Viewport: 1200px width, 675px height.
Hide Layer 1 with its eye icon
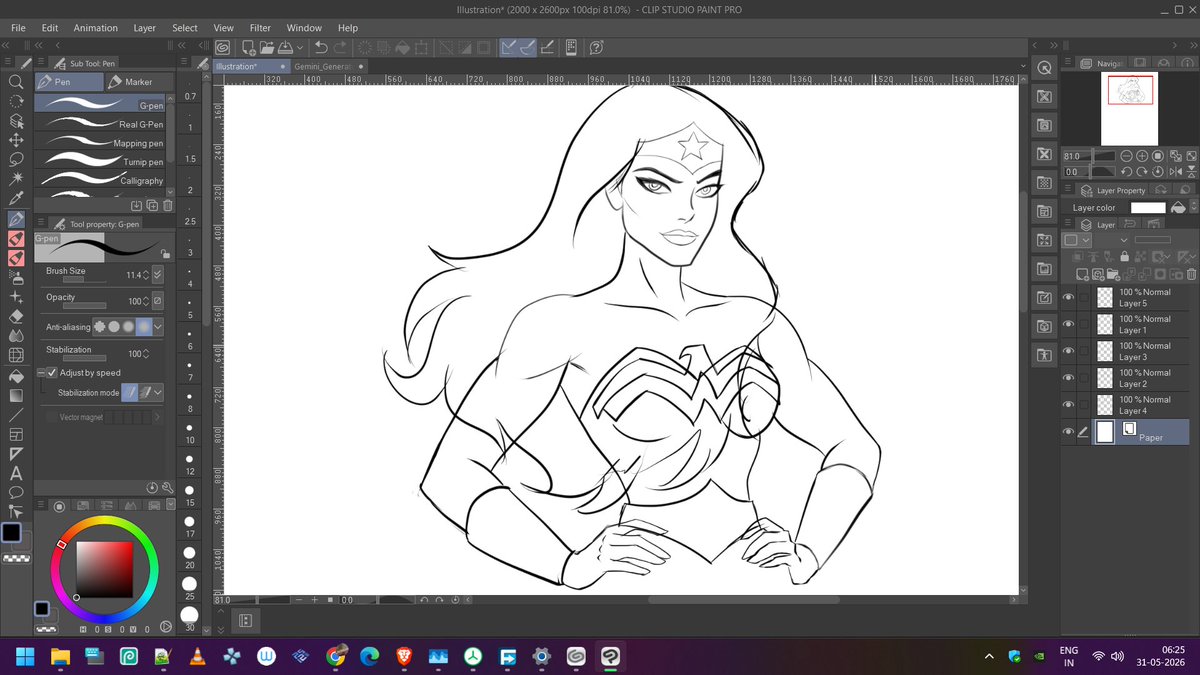point(1068,324)
